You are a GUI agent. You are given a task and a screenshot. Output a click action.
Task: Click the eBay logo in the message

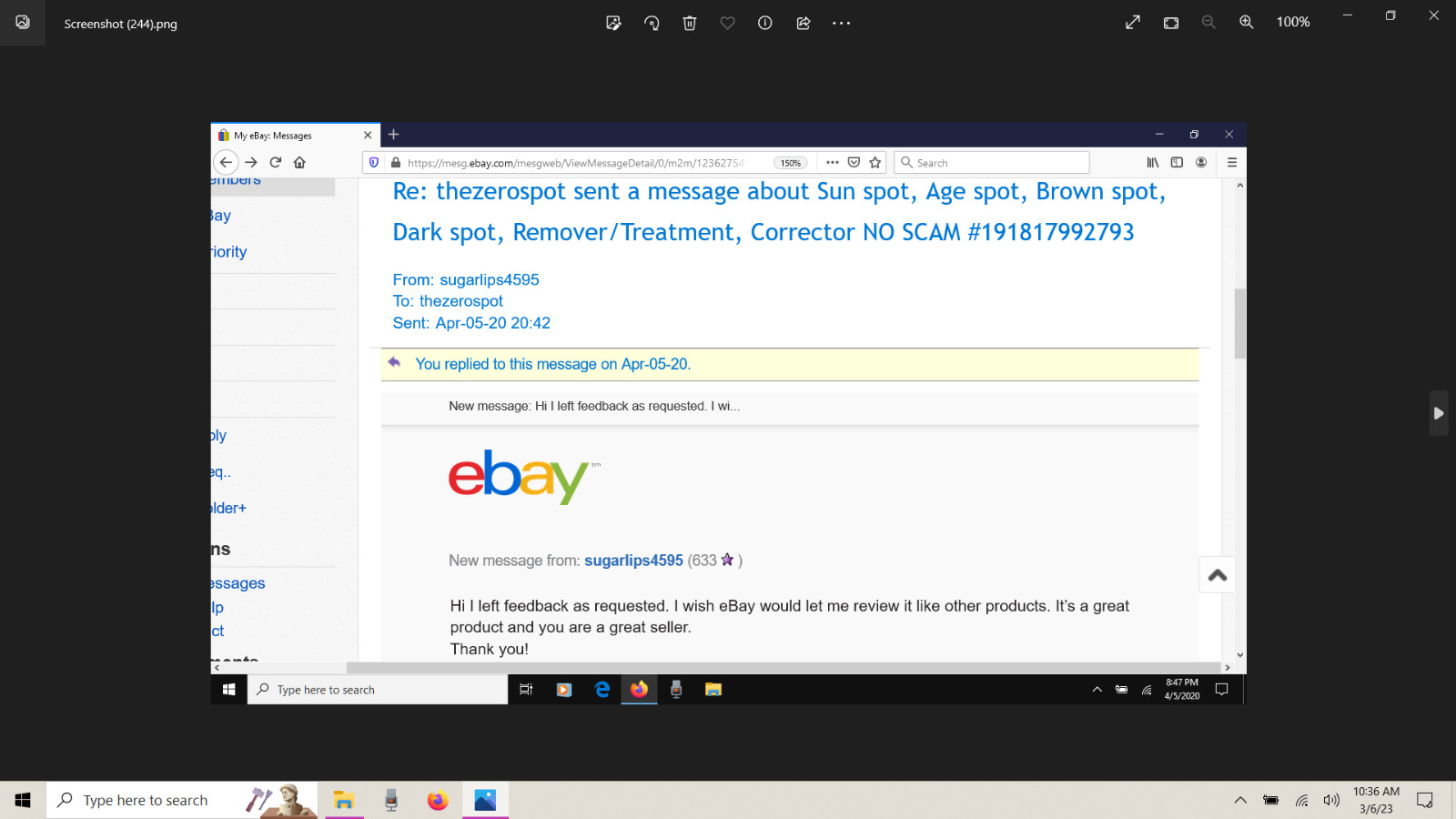tap(523, 476)
